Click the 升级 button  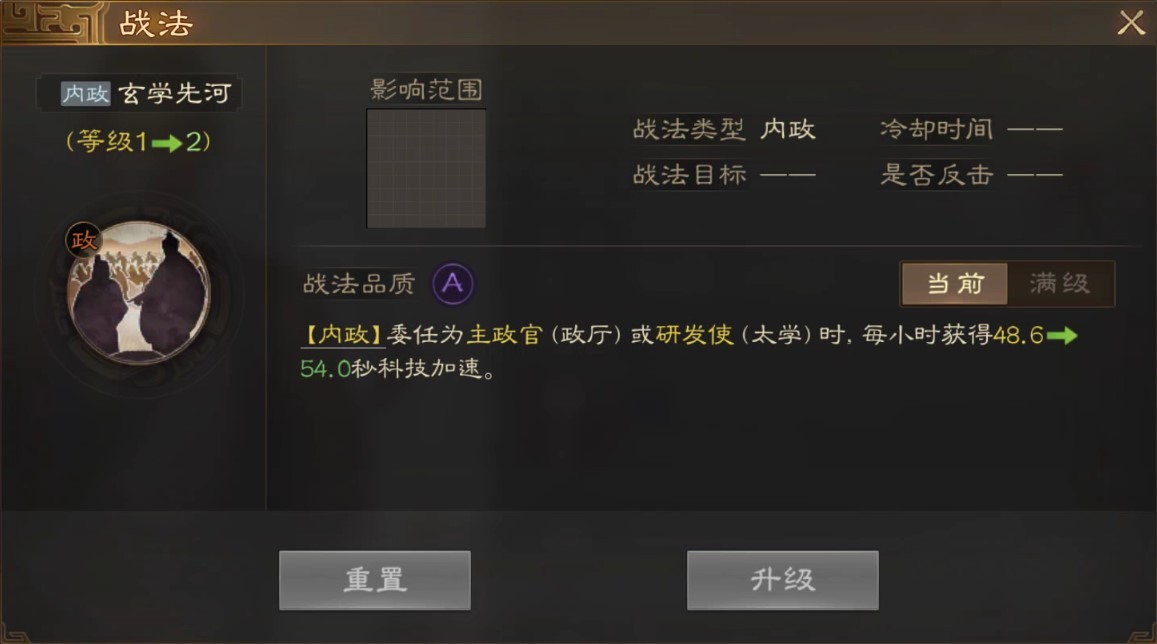click(x=783, y=580)
